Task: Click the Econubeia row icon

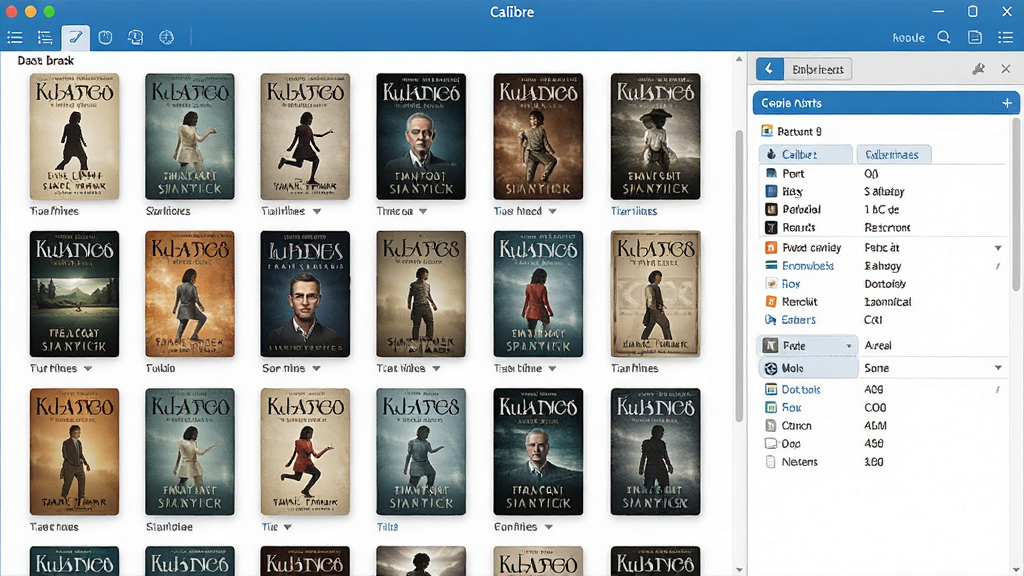Action: 771,265
